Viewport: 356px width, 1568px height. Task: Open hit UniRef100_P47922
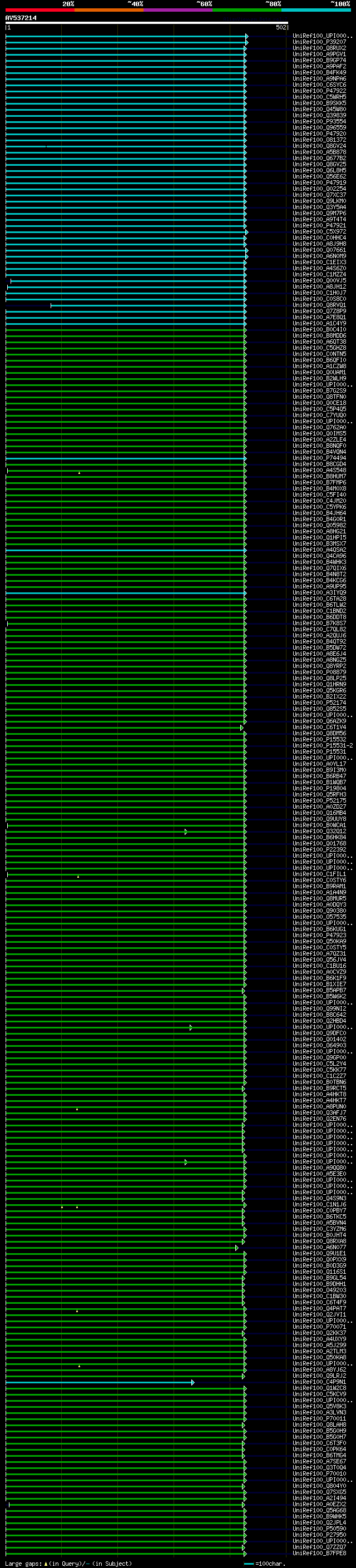pos(319,91)
